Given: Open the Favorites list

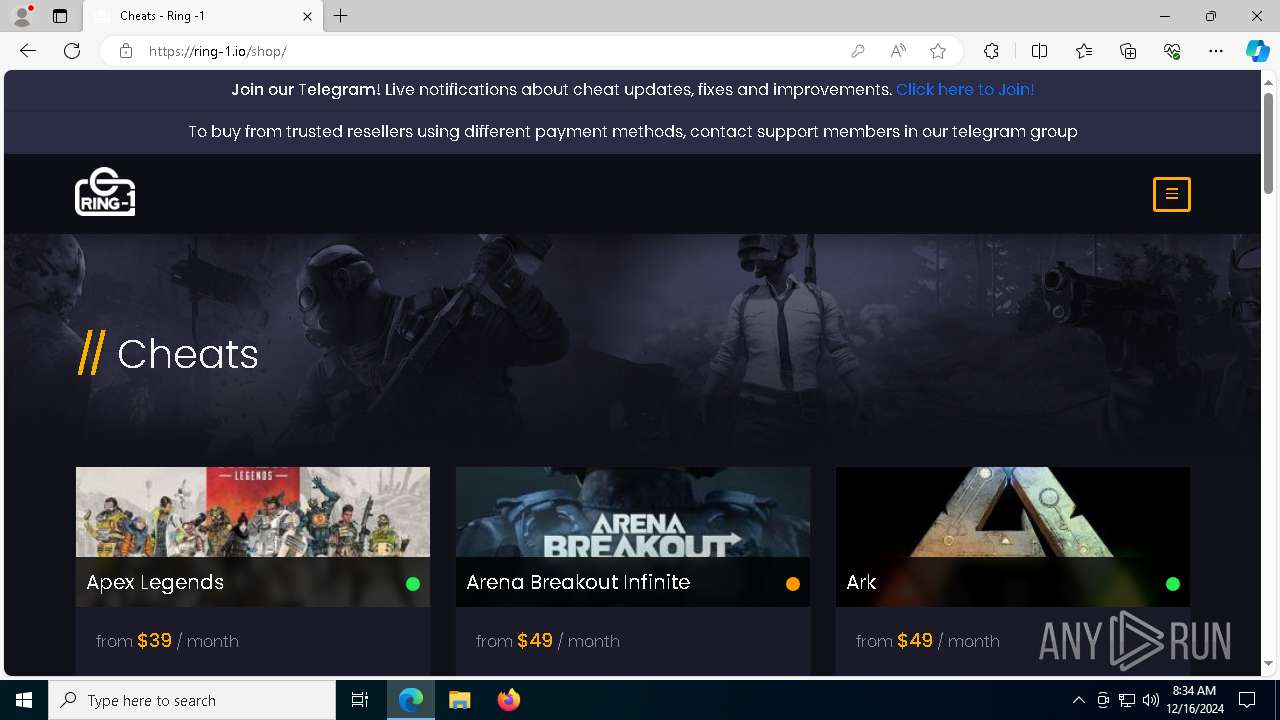Looking at the screenshot, I should point(1084,51).
